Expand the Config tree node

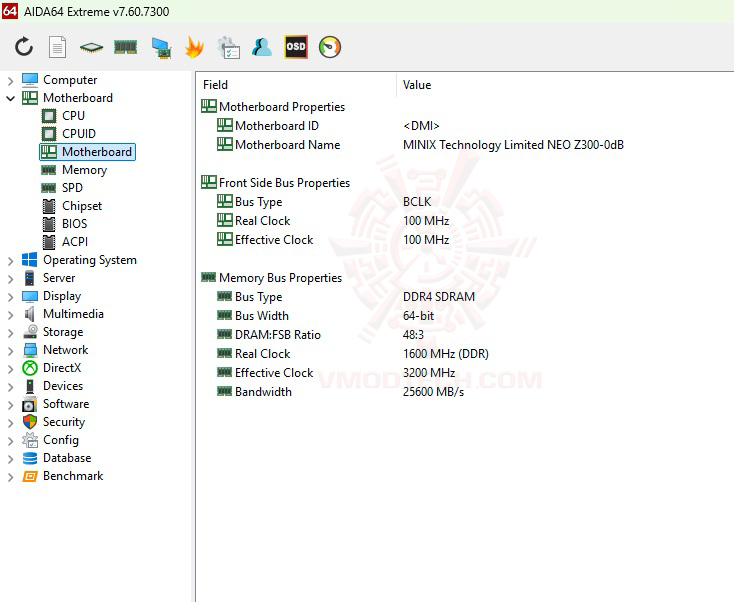click(x=10, y=441)
